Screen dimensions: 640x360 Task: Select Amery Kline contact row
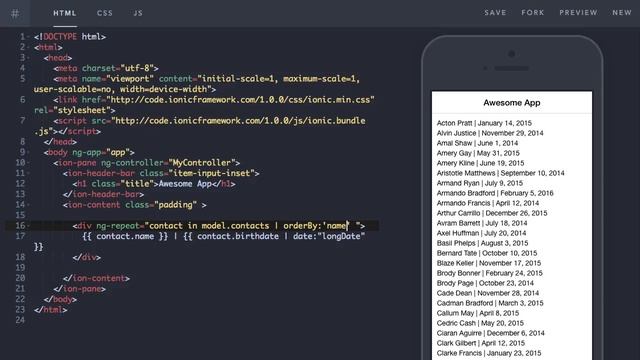pos(480,163)
